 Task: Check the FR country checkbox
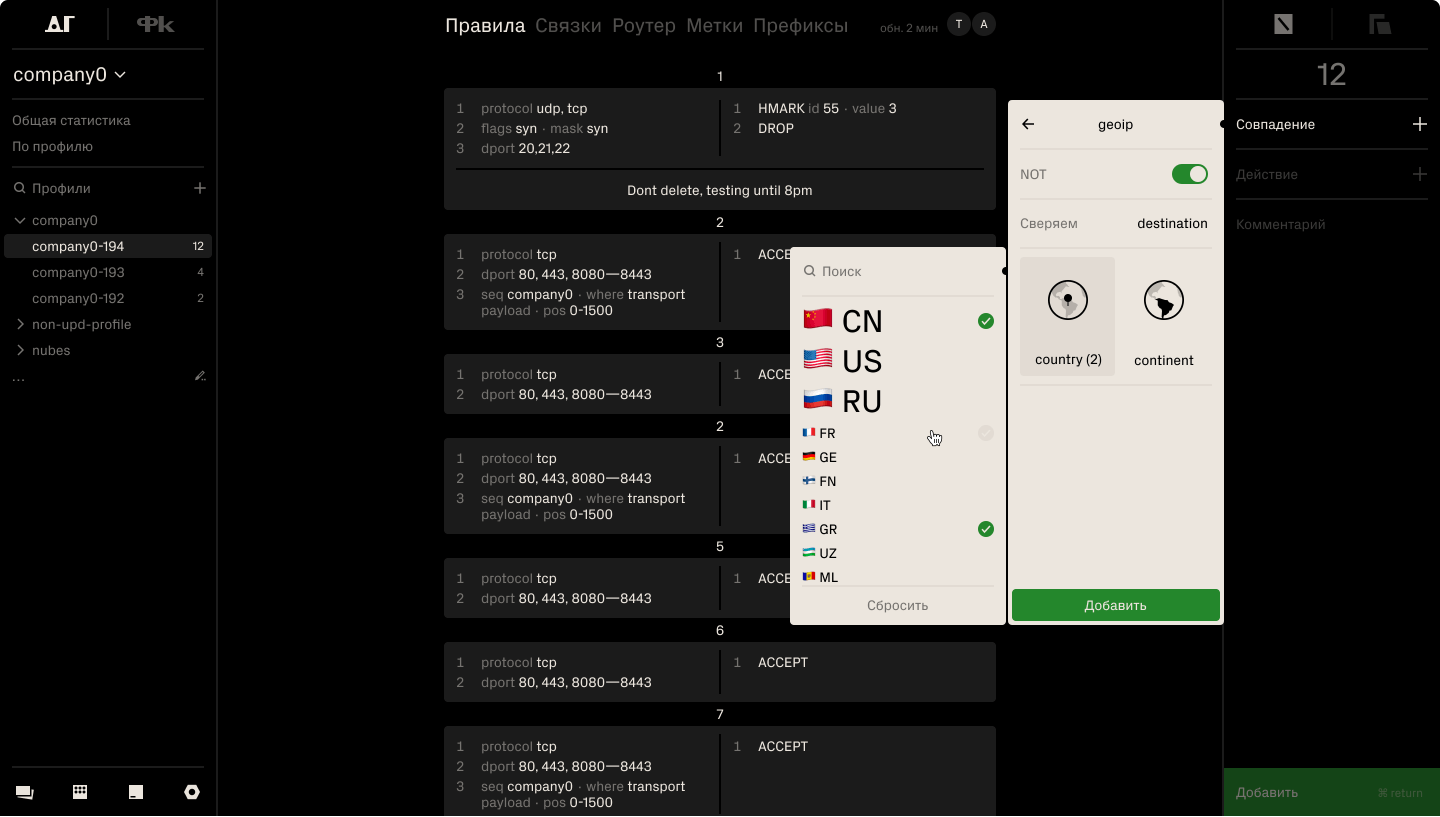tap(985, 433)
